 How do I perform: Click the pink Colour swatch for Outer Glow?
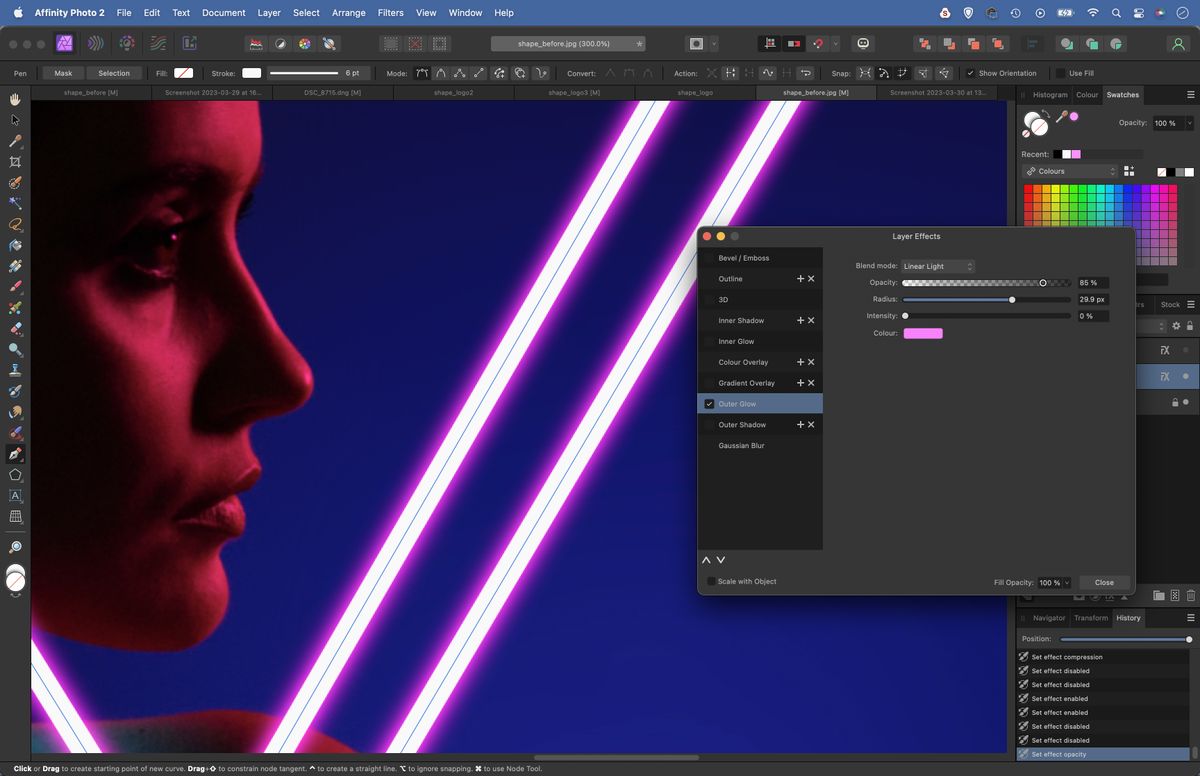pyautogui.click(x=922, y=333)
